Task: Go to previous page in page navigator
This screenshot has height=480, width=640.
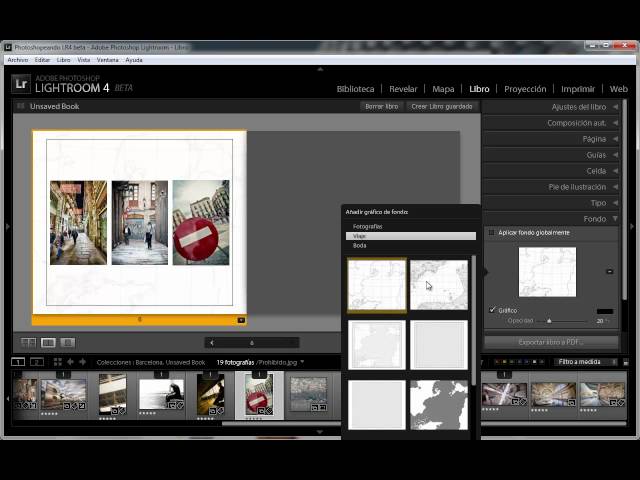Action: click(x=212, y=343)
